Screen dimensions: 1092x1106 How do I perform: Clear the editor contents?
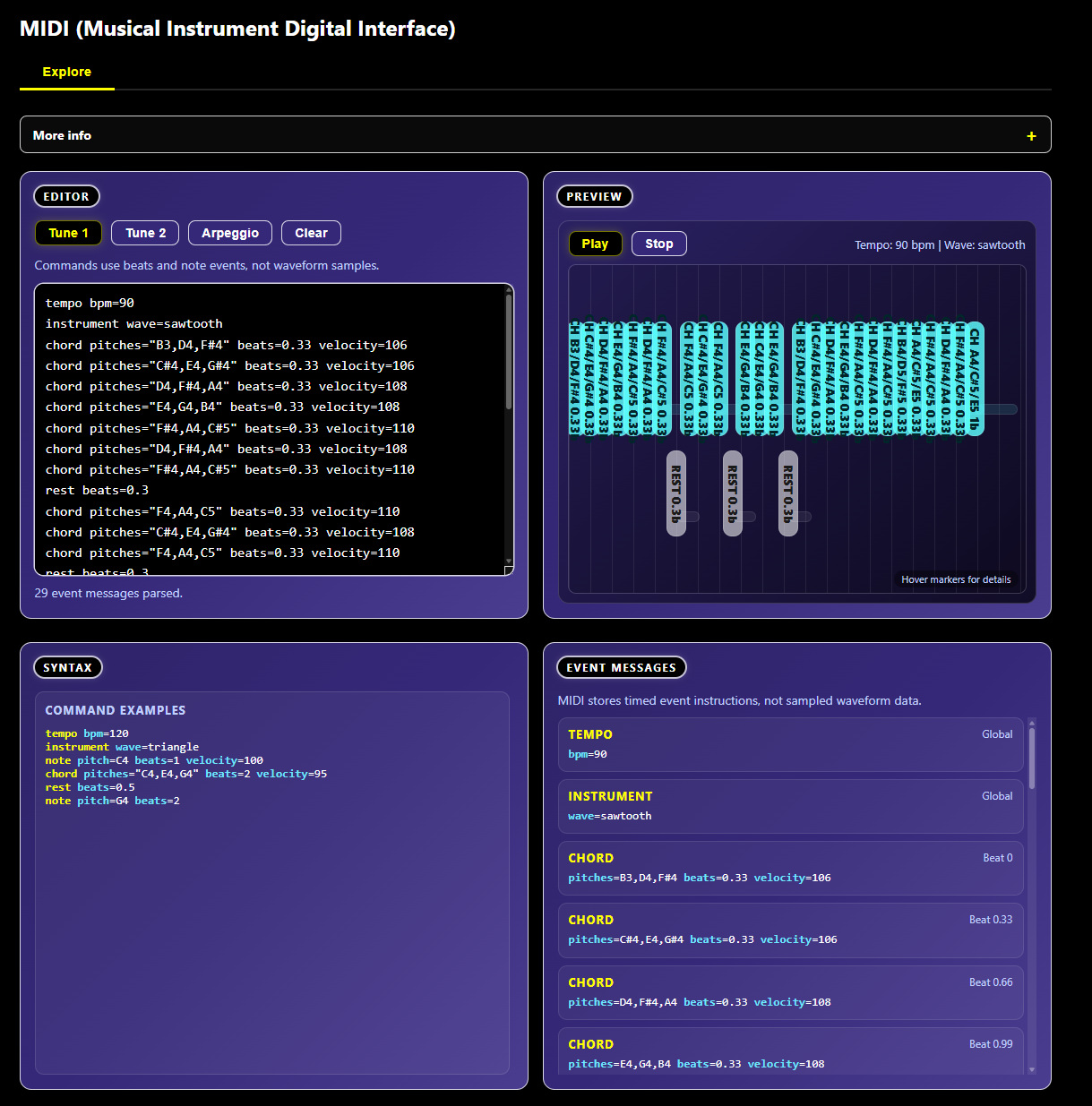[x=311, y=233]
